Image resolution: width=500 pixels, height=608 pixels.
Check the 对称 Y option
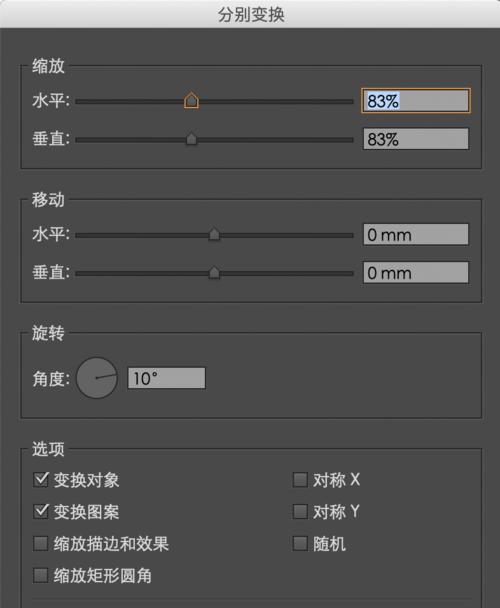tap(300, 511)
